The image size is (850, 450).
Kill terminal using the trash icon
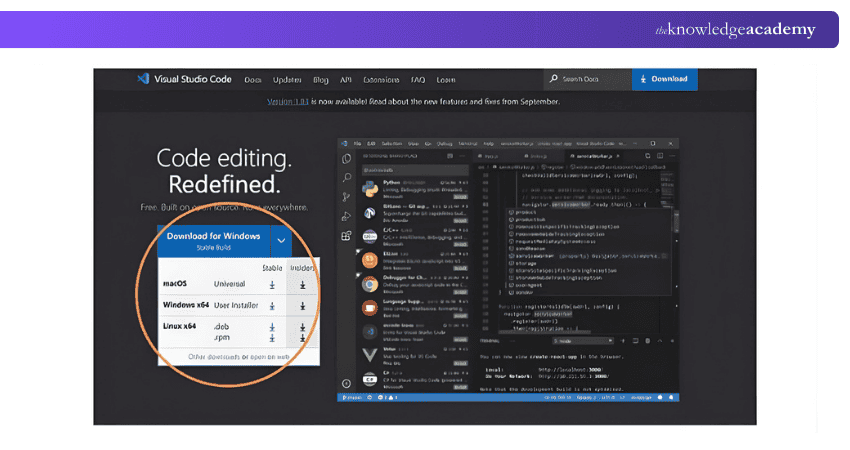[x=647, y=341]
